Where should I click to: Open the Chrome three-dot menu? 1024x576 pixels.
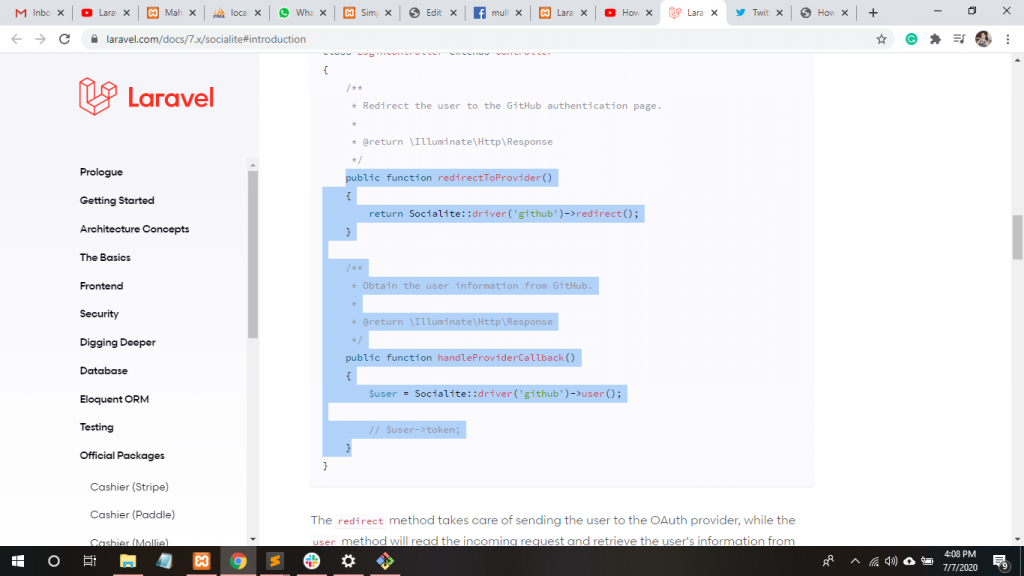coord(1008,39)
